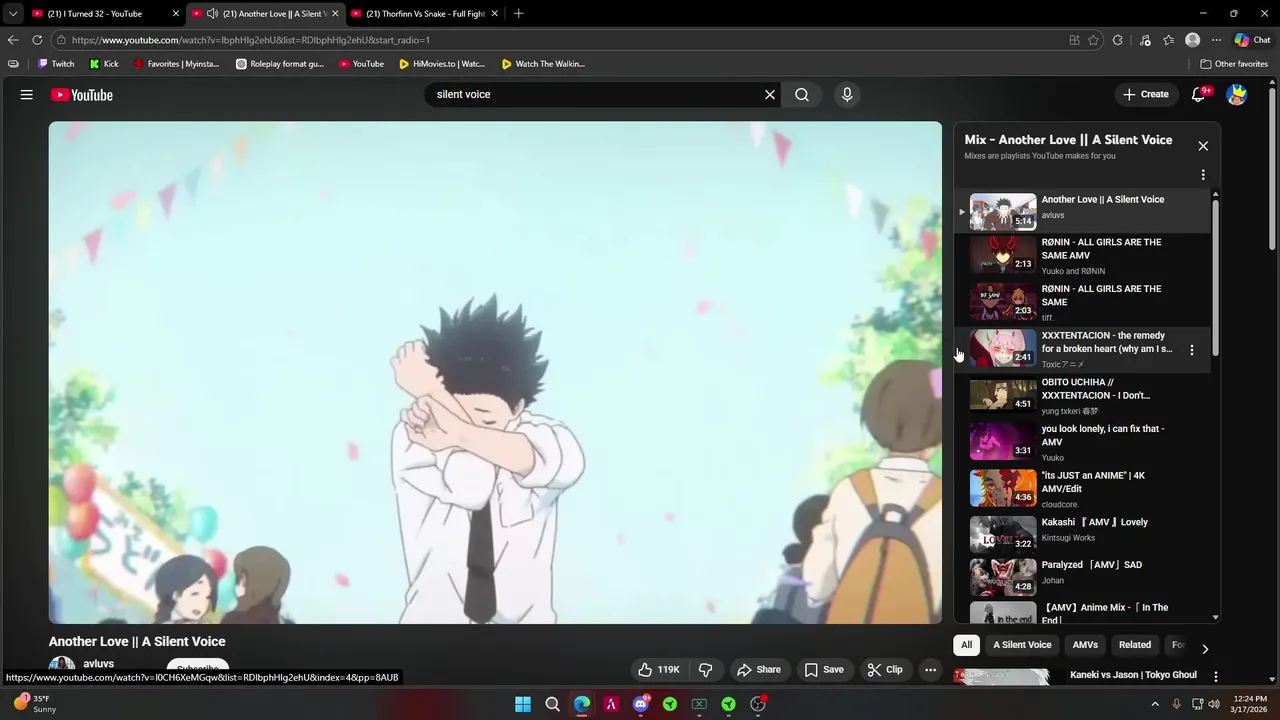Open the weather widget showing 35°F
The image size is (1280, 720).
[x=35, y=704]
